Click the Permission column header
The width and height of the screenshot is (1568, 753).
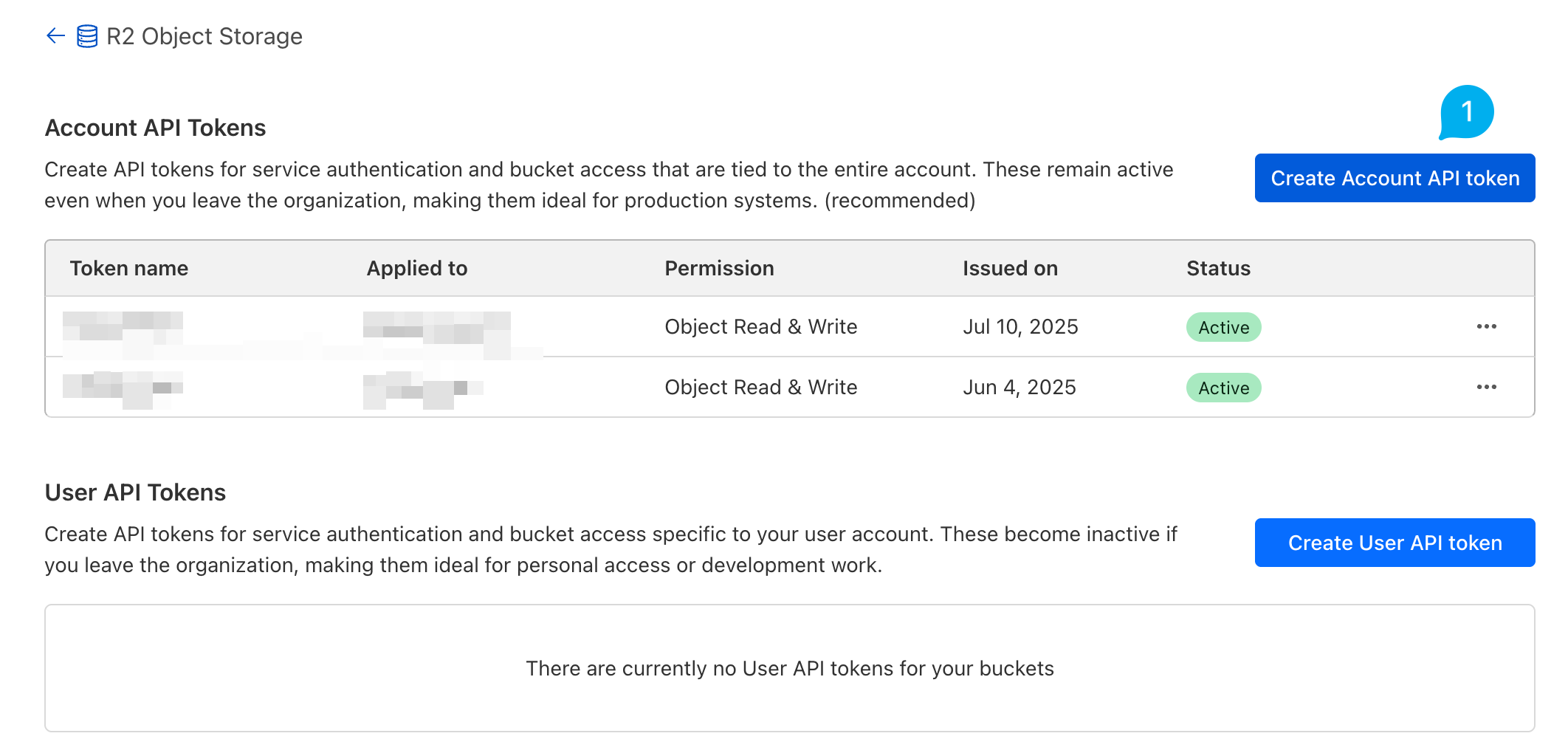719,268
